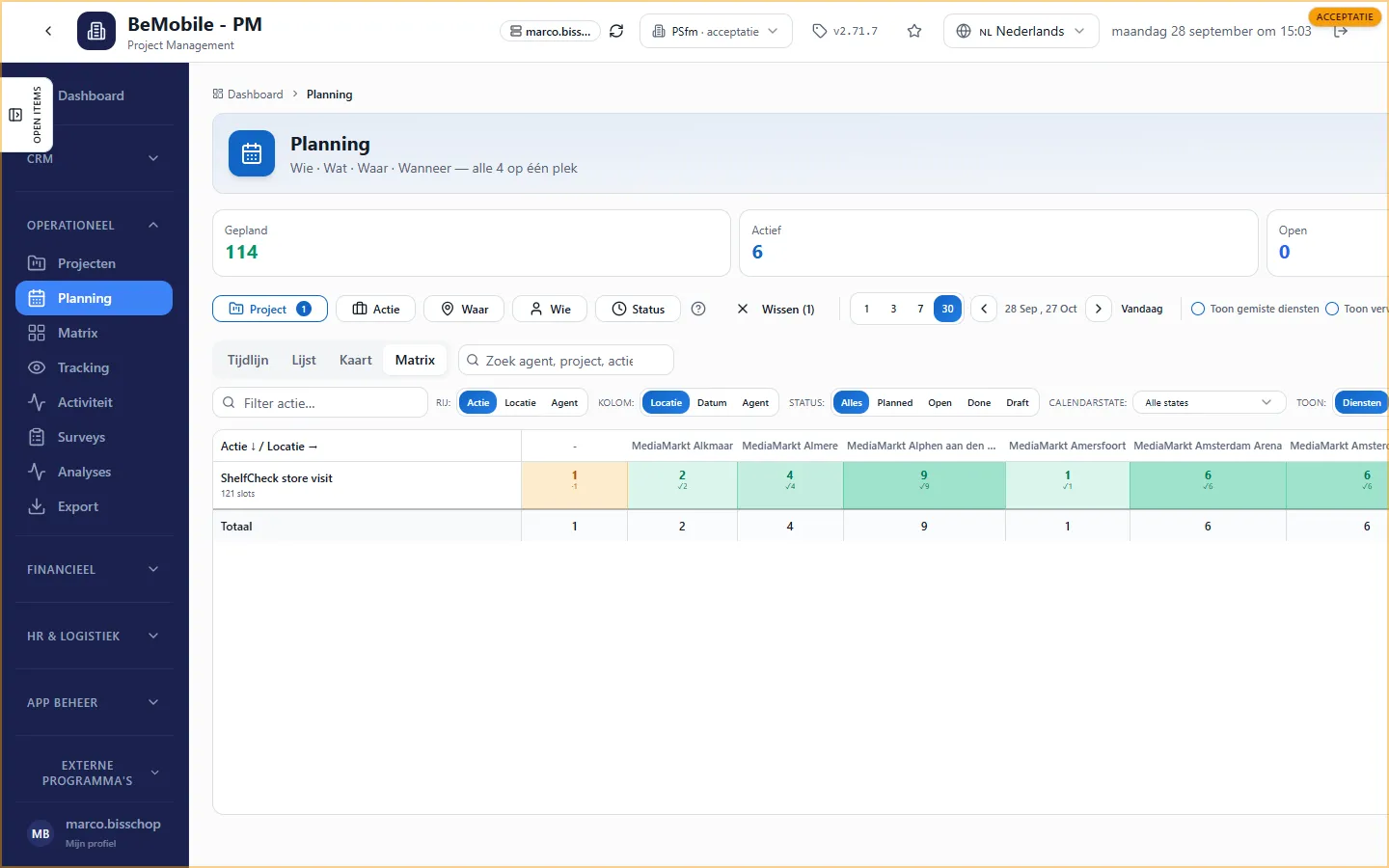Expand the App Beheer section
This screenshot has height=868, width=1389.
[x=94, y=702]
